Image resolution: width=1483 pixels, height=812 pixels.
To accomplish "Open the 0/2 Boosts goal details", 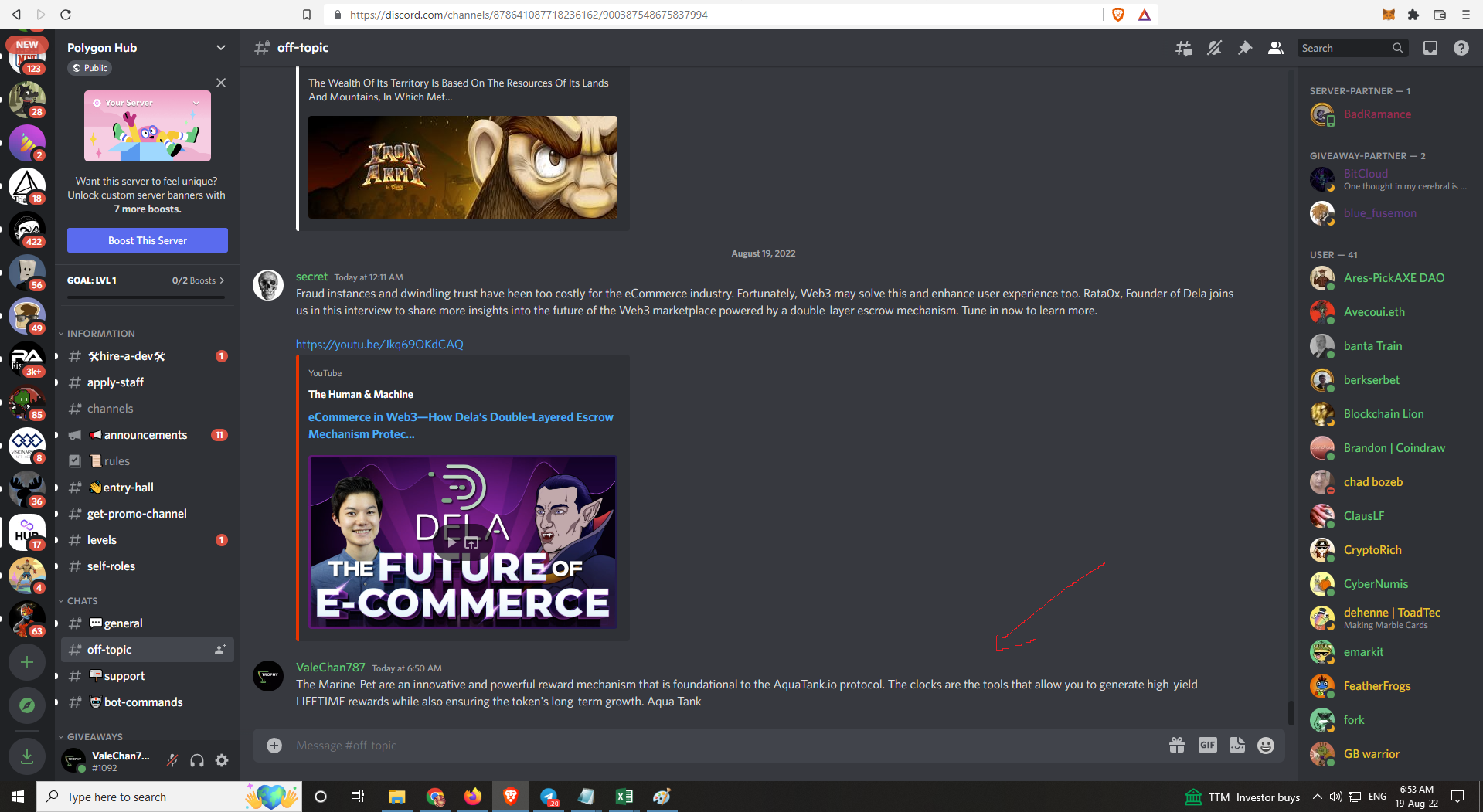I will pyautogui.click(x=198, y=280).
